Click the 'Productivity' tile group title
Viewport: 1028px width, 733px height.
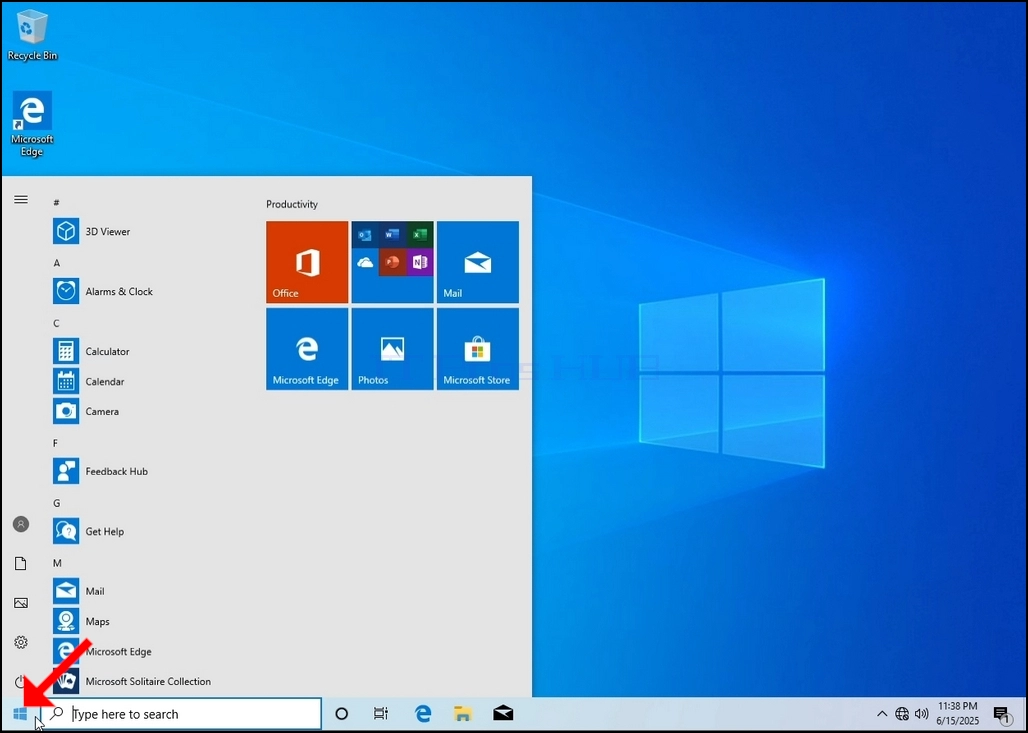tap(292, 205)
